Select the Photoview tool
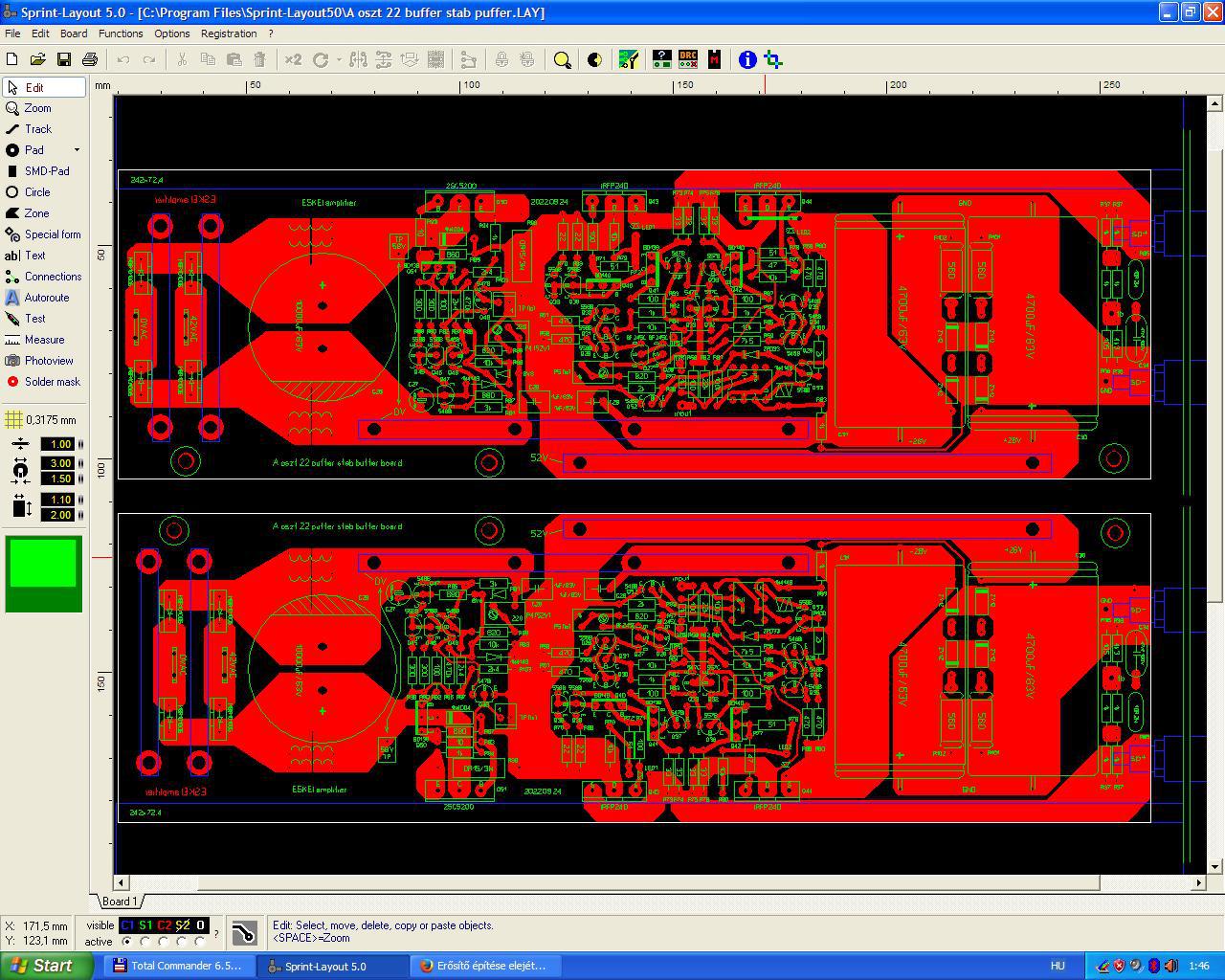The width and height of the screenshot is (1225, 980). [x=44, y=361]
